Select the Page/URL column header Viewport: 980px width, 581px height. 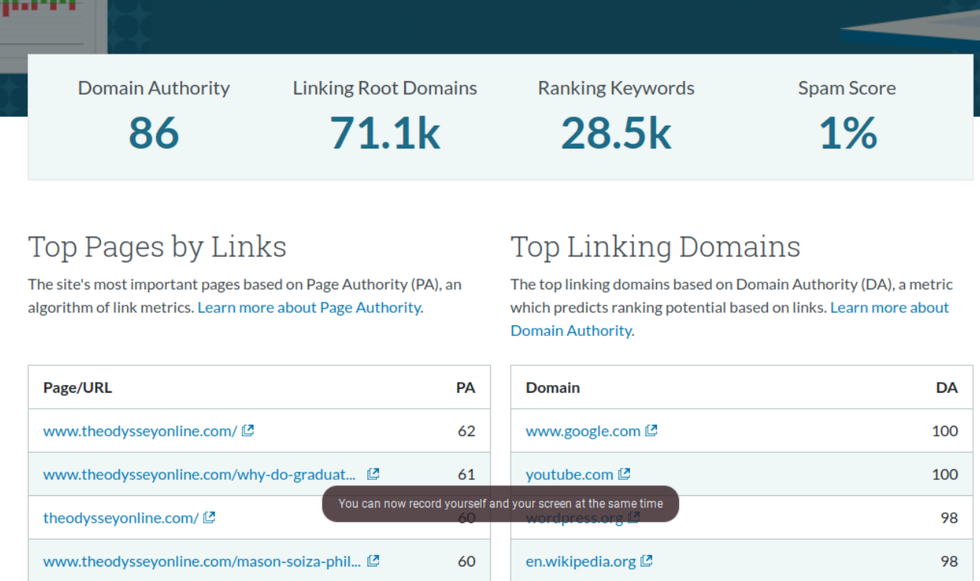click(x=77, y=387)
